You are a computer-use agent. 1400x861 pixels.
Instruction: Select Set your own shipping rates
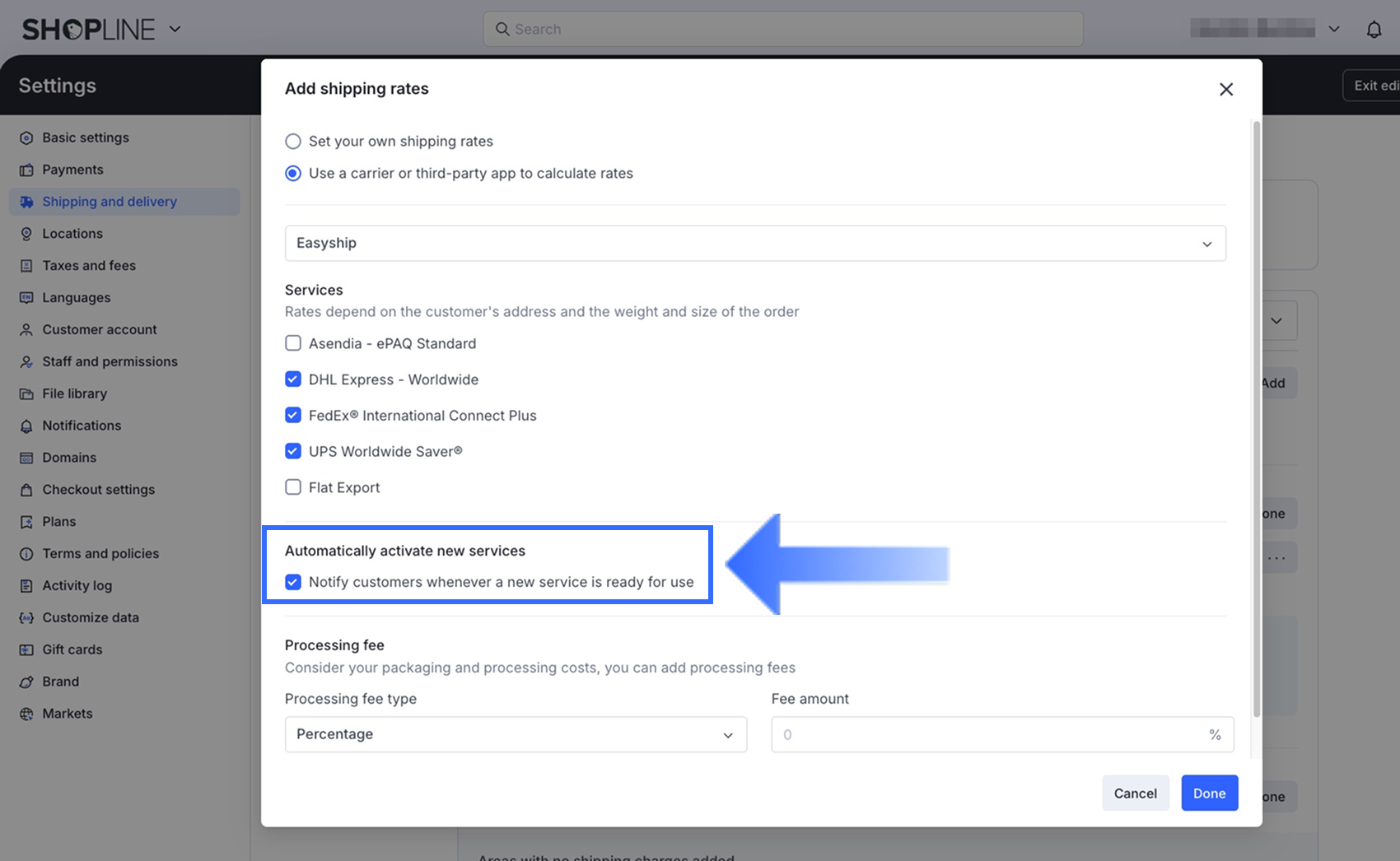pyautogui.click(x=293, y=142)
